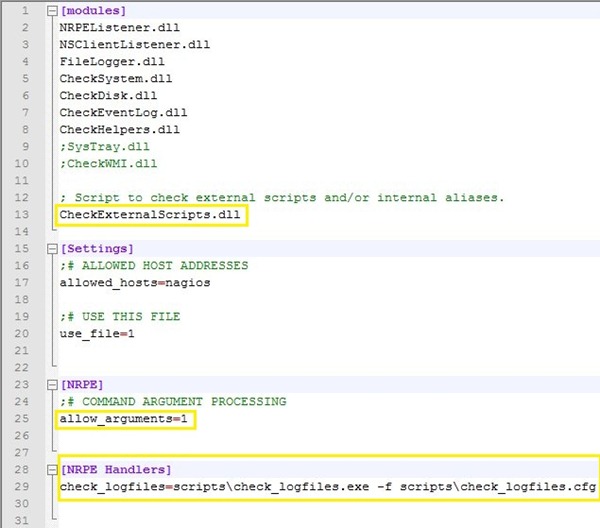
Task: Click the USE THIS FILE comment
Action: [120, 317]
